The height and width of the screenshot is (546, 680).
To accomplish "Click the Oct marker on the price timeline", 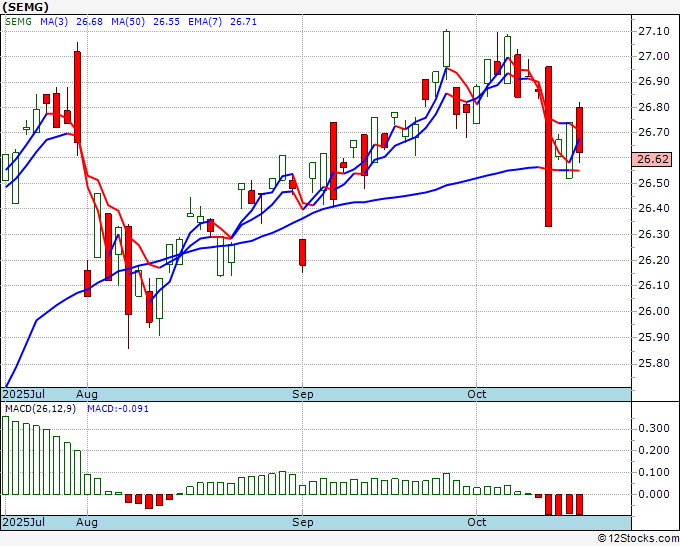I will pos(477,394).
